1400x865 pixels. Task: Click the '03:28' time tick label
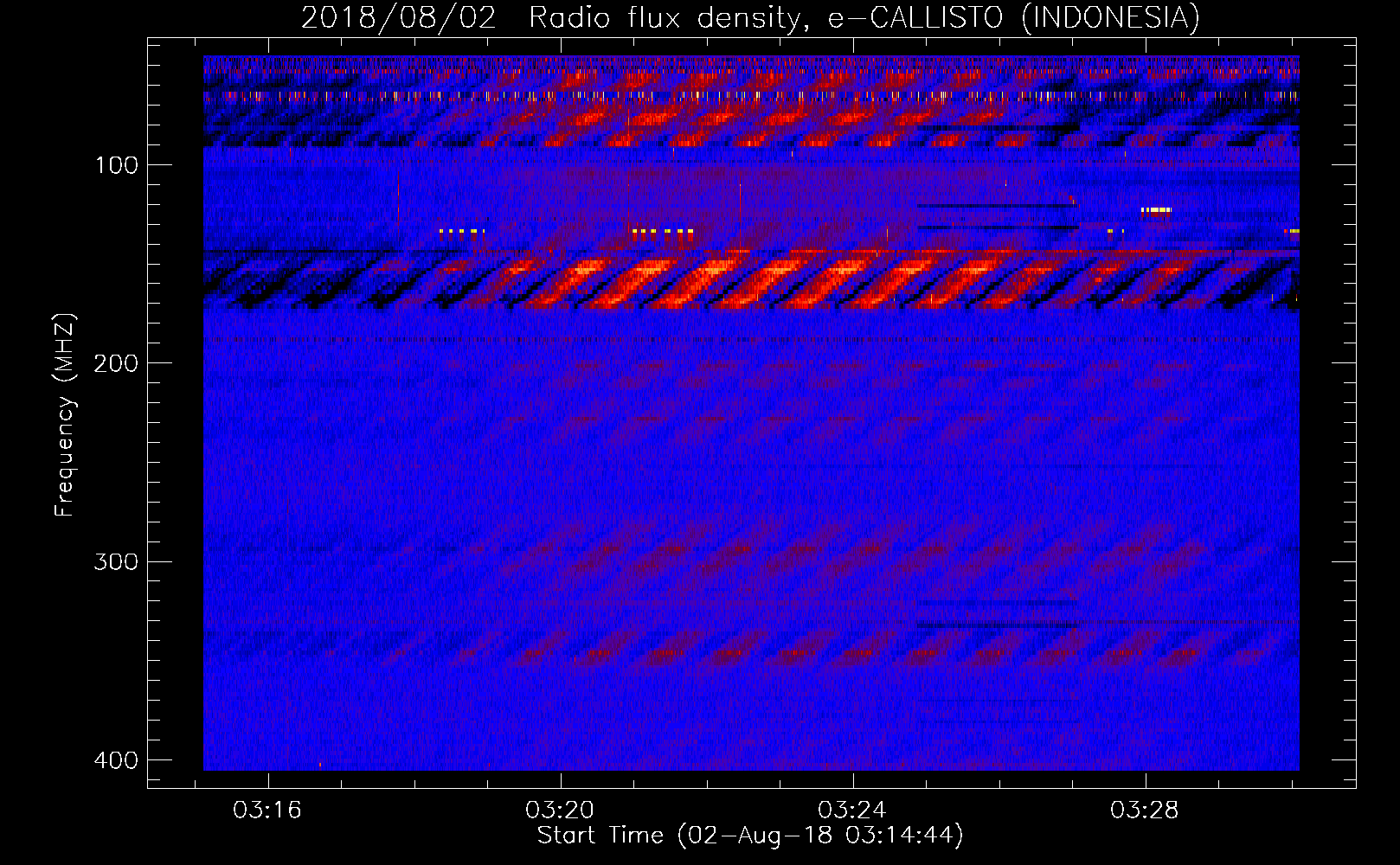pos(1145,811)
